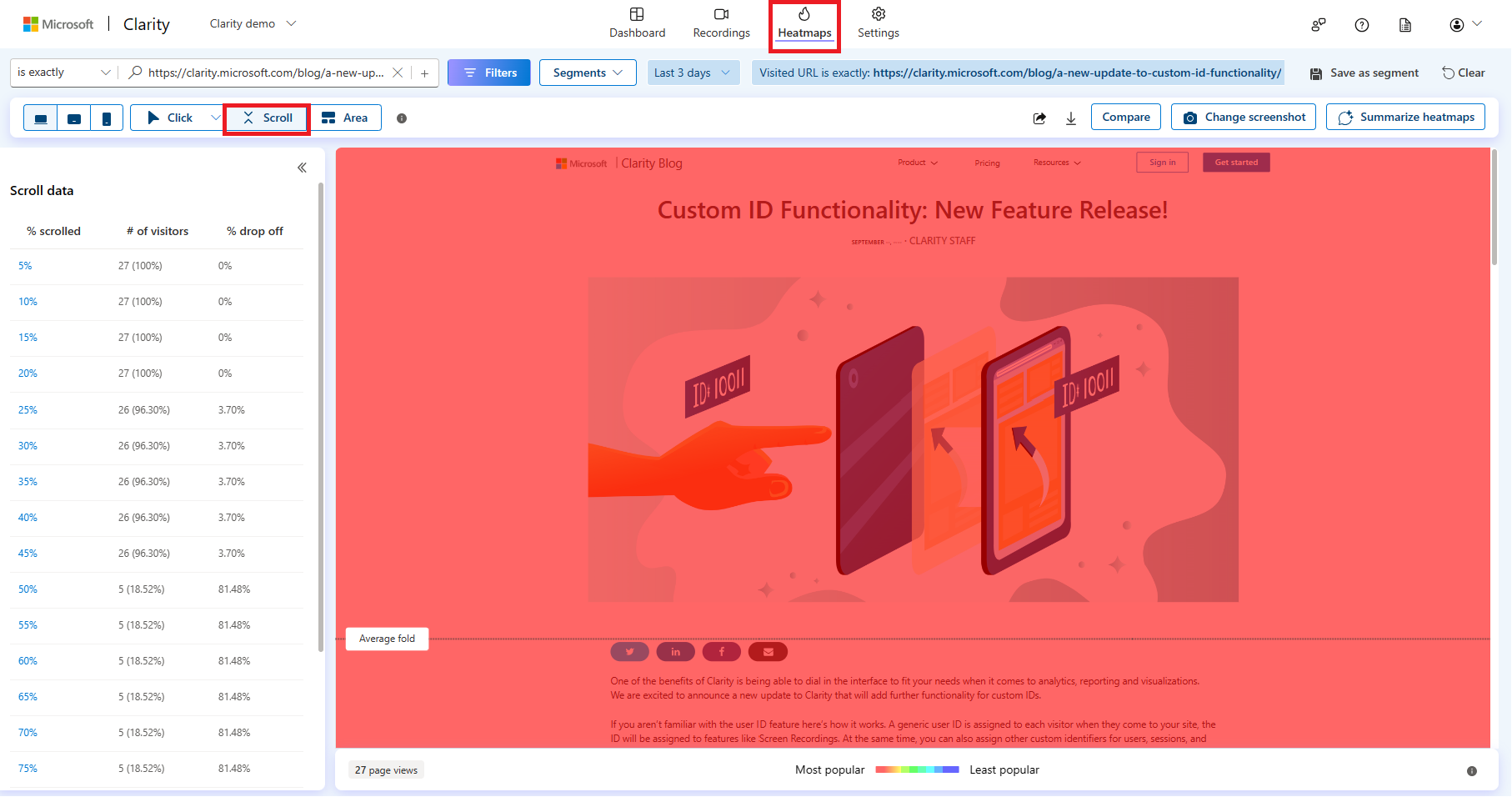
Task: Click the 30% scrolled row link
Action: tap(28, 446)
